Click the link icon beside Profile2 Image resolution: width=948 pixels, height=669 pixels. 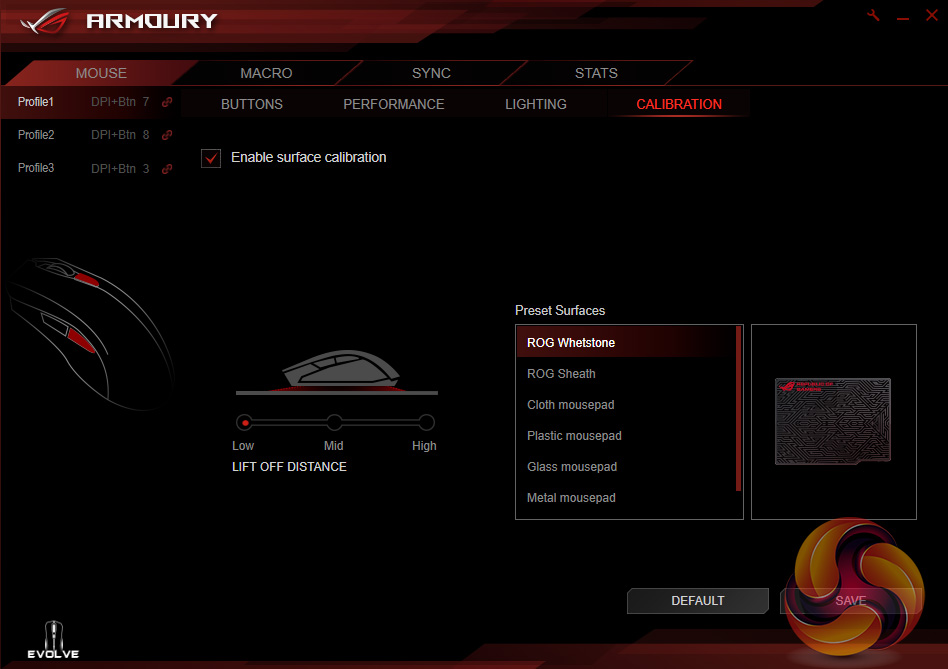point(167,135)
